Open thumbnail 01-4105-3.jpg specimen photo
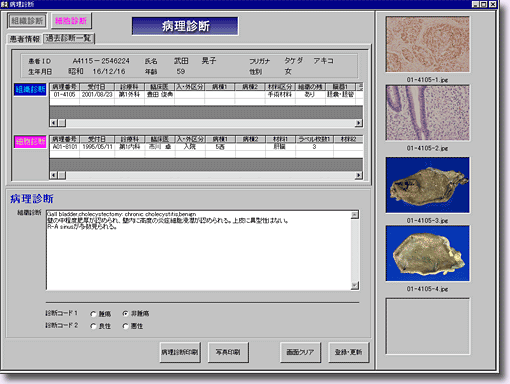This screenshot has width=510, height=384. [x=428, y=185]
